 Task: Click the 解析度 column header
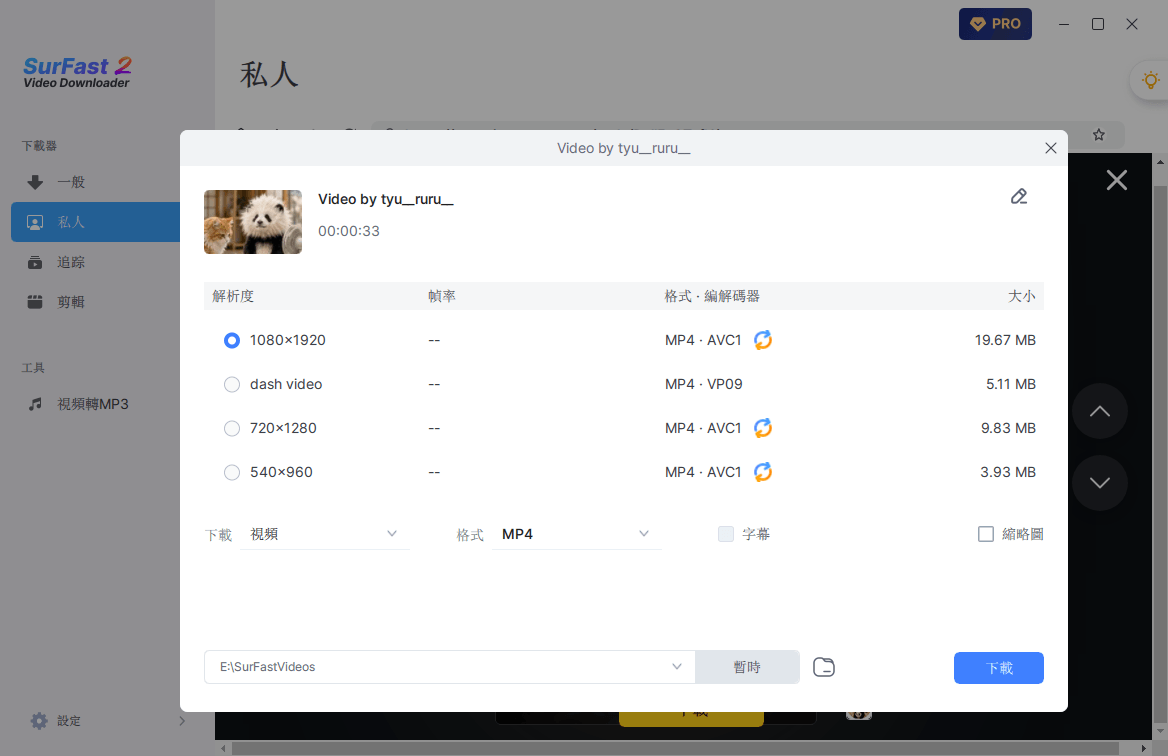(233, 296)
